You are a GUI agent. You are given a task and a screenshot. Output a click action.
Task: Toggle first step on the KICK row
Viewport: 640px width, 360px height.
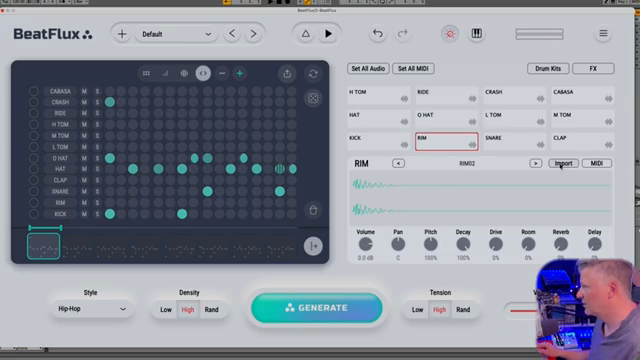(110, 214)
